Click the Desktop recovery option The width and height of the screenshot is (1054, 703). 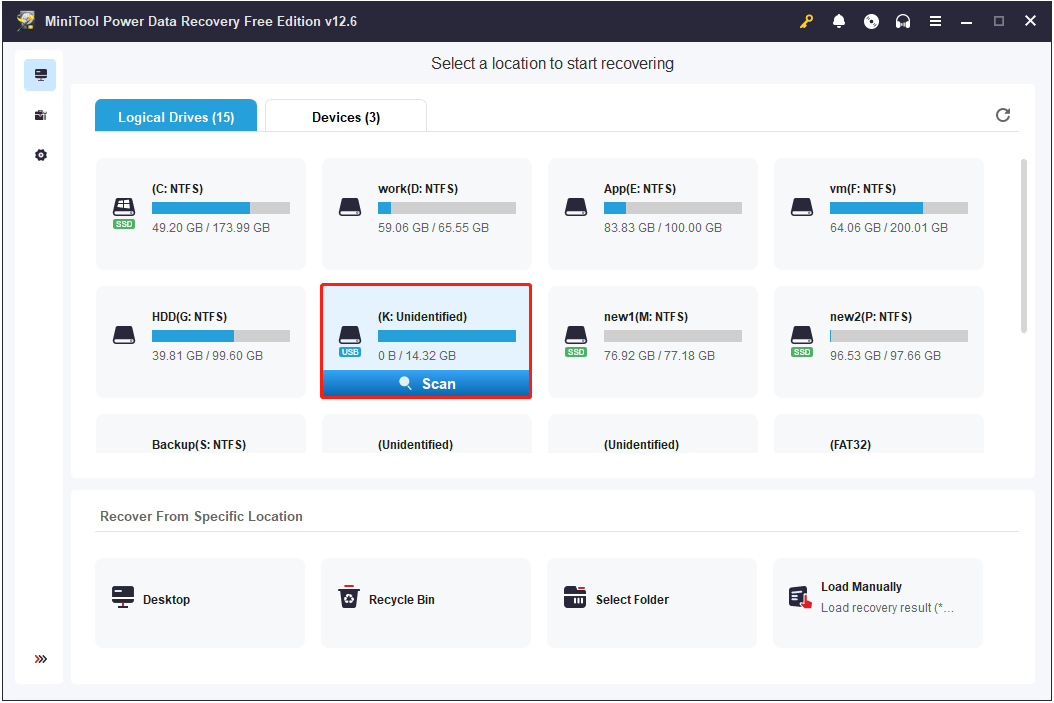pyautogui.click(x=199, y=600)
